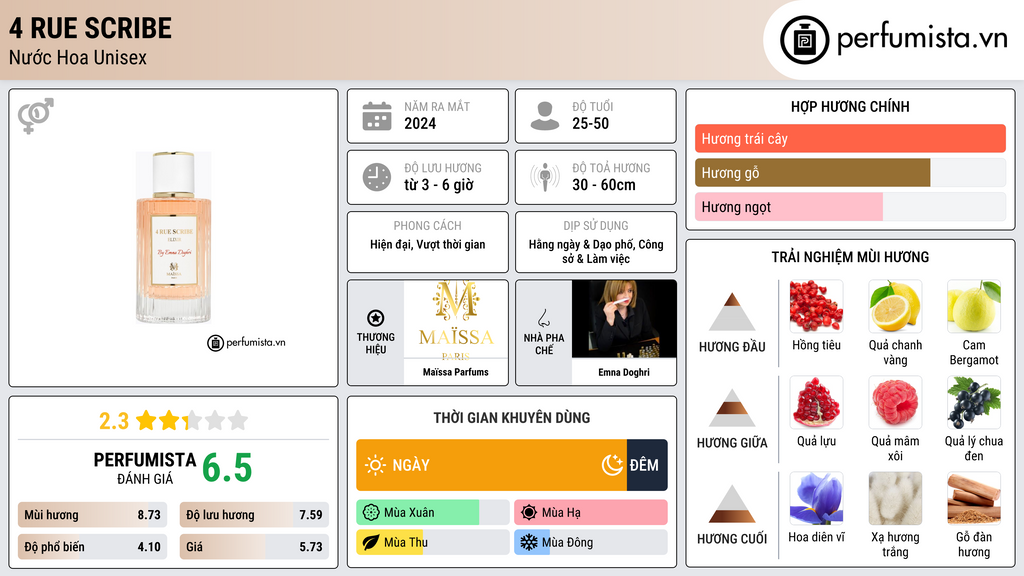Viewport: 1024px width, 576px height.
Task: Click the Hương ngọt accord bar
Action: (850, 206)
